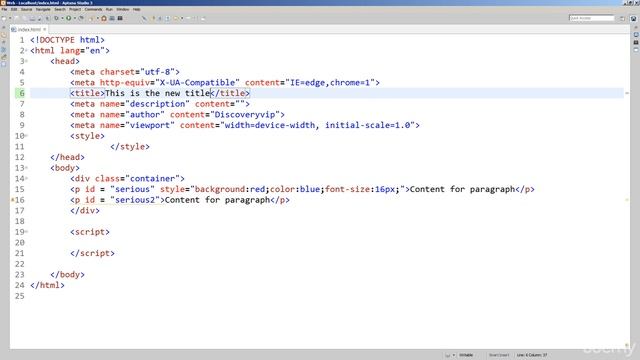
Task: Open the Run button dropdown arrow
Action: pyautogui.click(x=74, y=18)
